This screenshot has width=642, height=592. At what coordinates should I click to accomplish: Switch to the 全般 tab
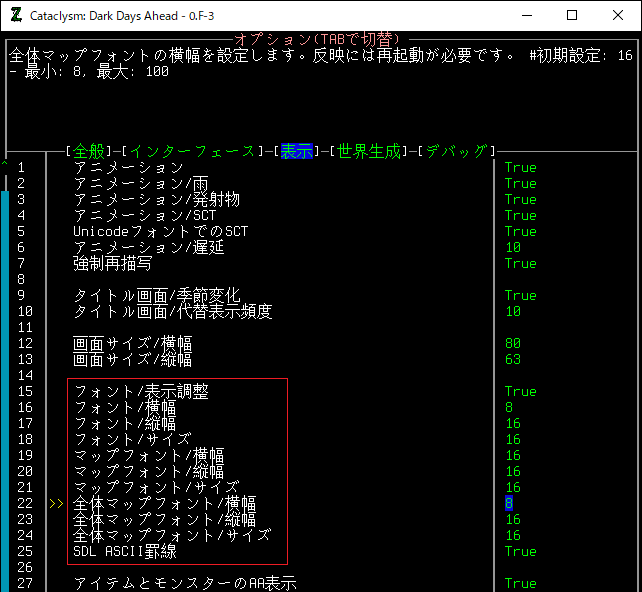tap(89, 151)
